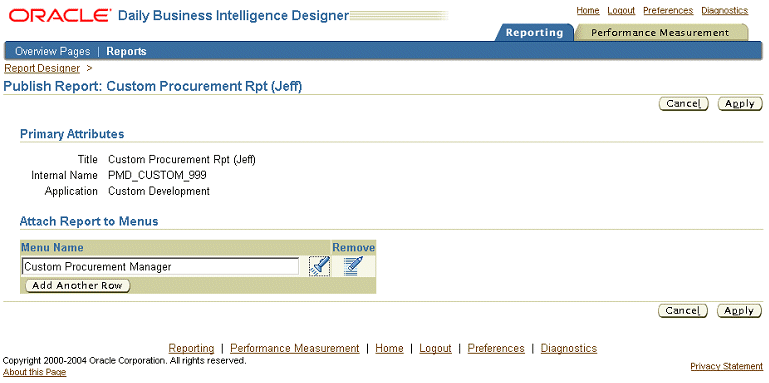Open the menu name search flashlight icon
The height and width of the screenshot is (383, 769).
(x=319, y=266)
